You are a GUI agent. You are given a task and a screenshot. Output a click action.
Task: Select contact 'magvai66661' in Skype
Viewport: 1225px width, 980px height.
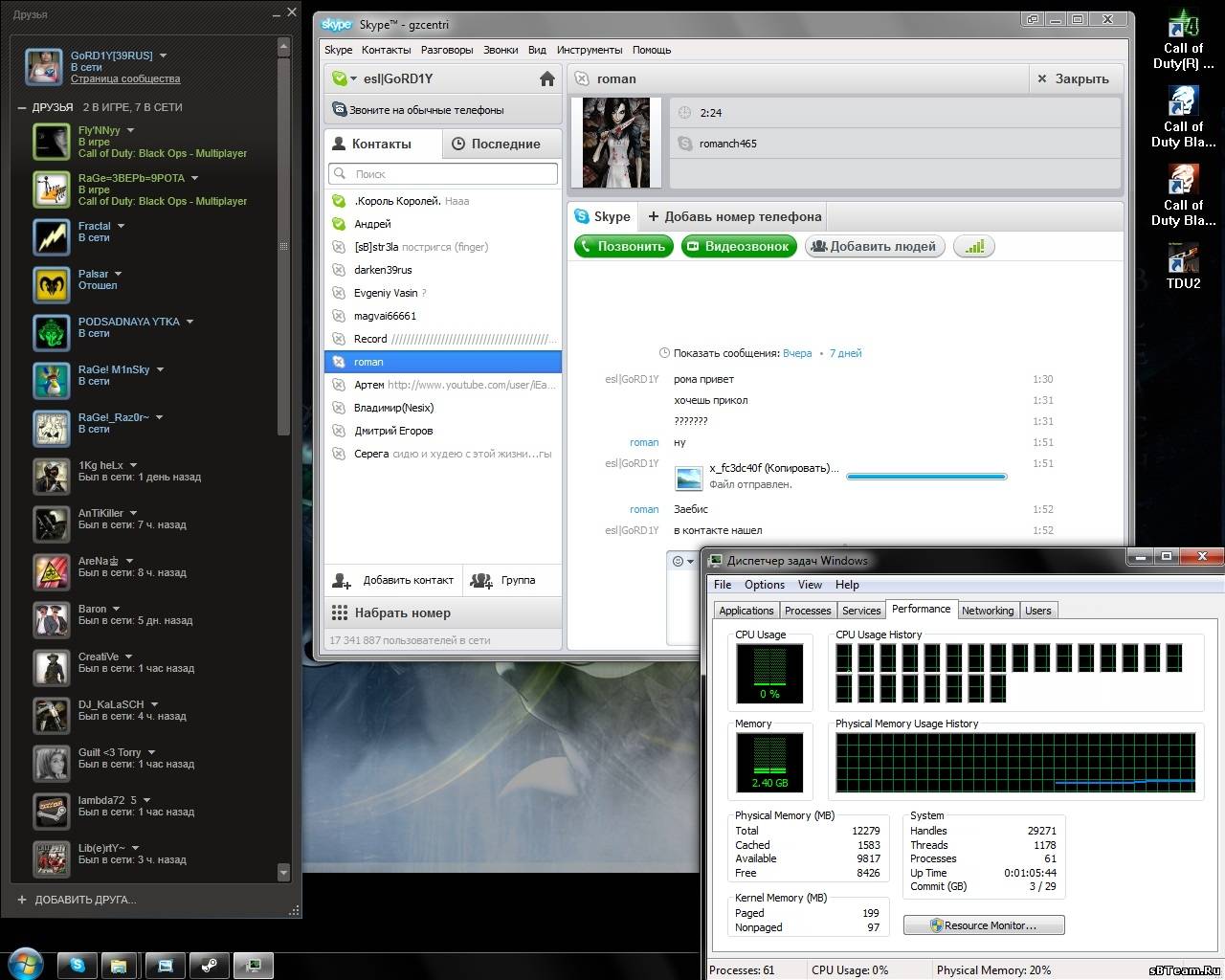click(x=443, y=316)
